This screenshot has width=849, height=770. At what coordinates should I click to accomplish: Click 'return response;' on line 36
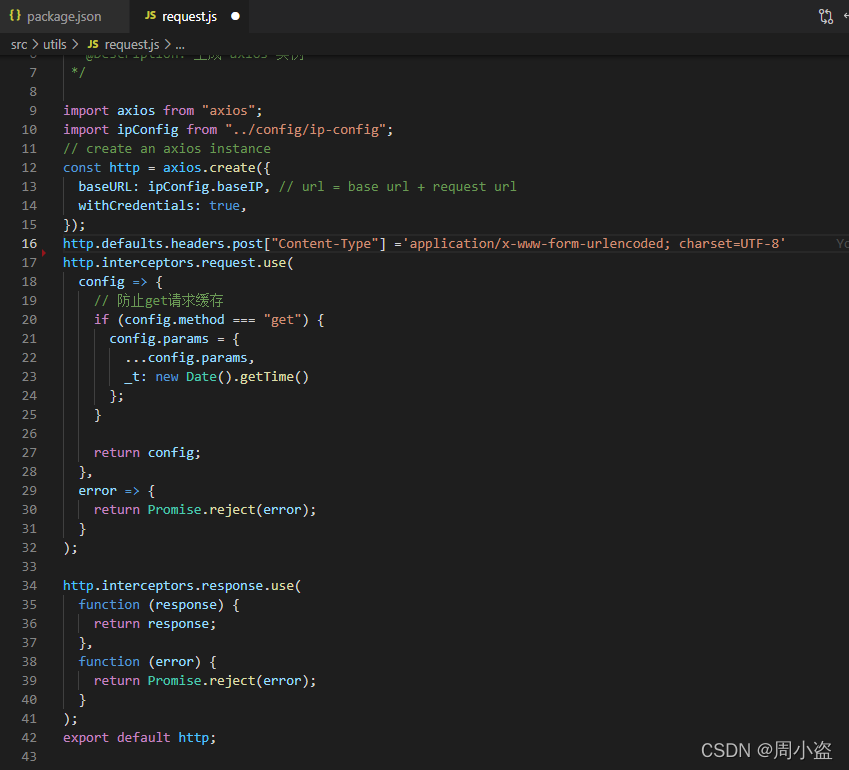pyautogui.click(x=155, y=624)
